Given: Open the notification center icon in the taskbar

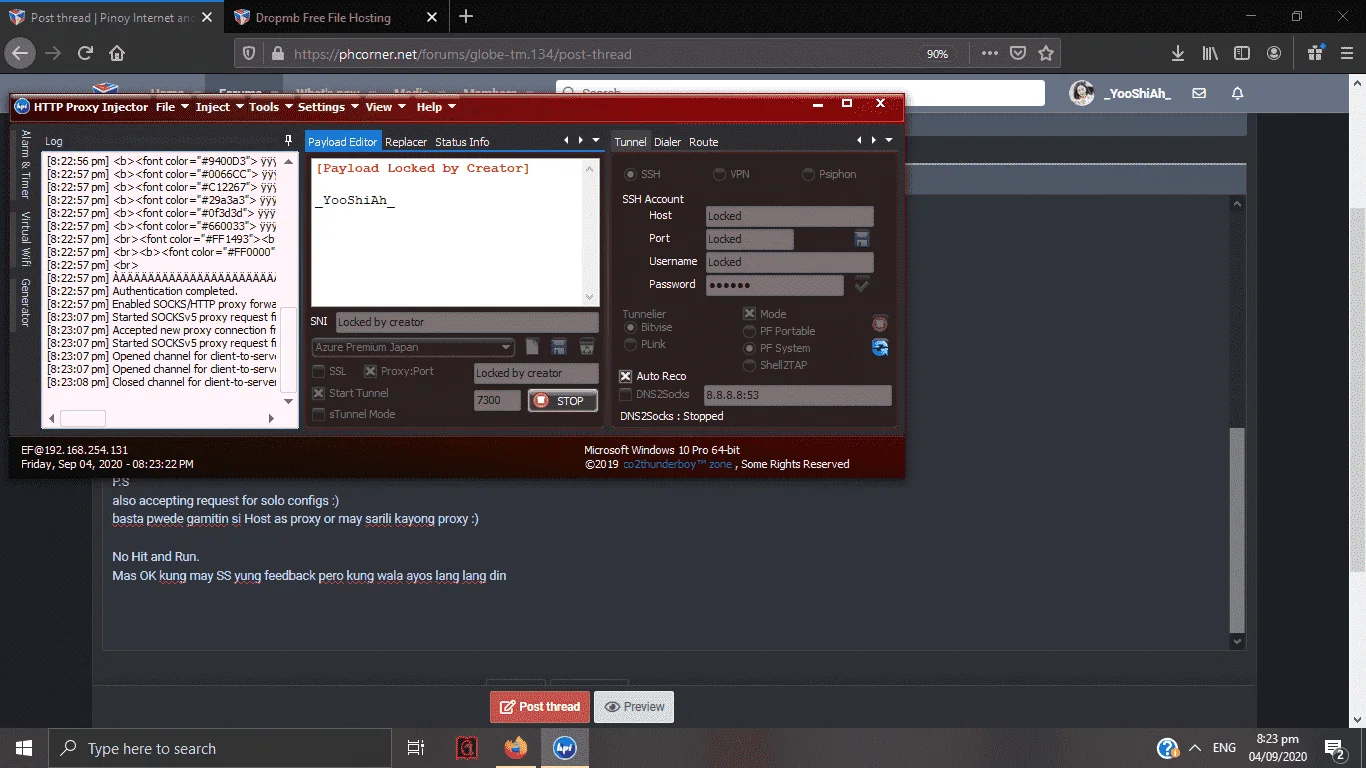Looking at the screenshot, I should [x=1335, y=748].
